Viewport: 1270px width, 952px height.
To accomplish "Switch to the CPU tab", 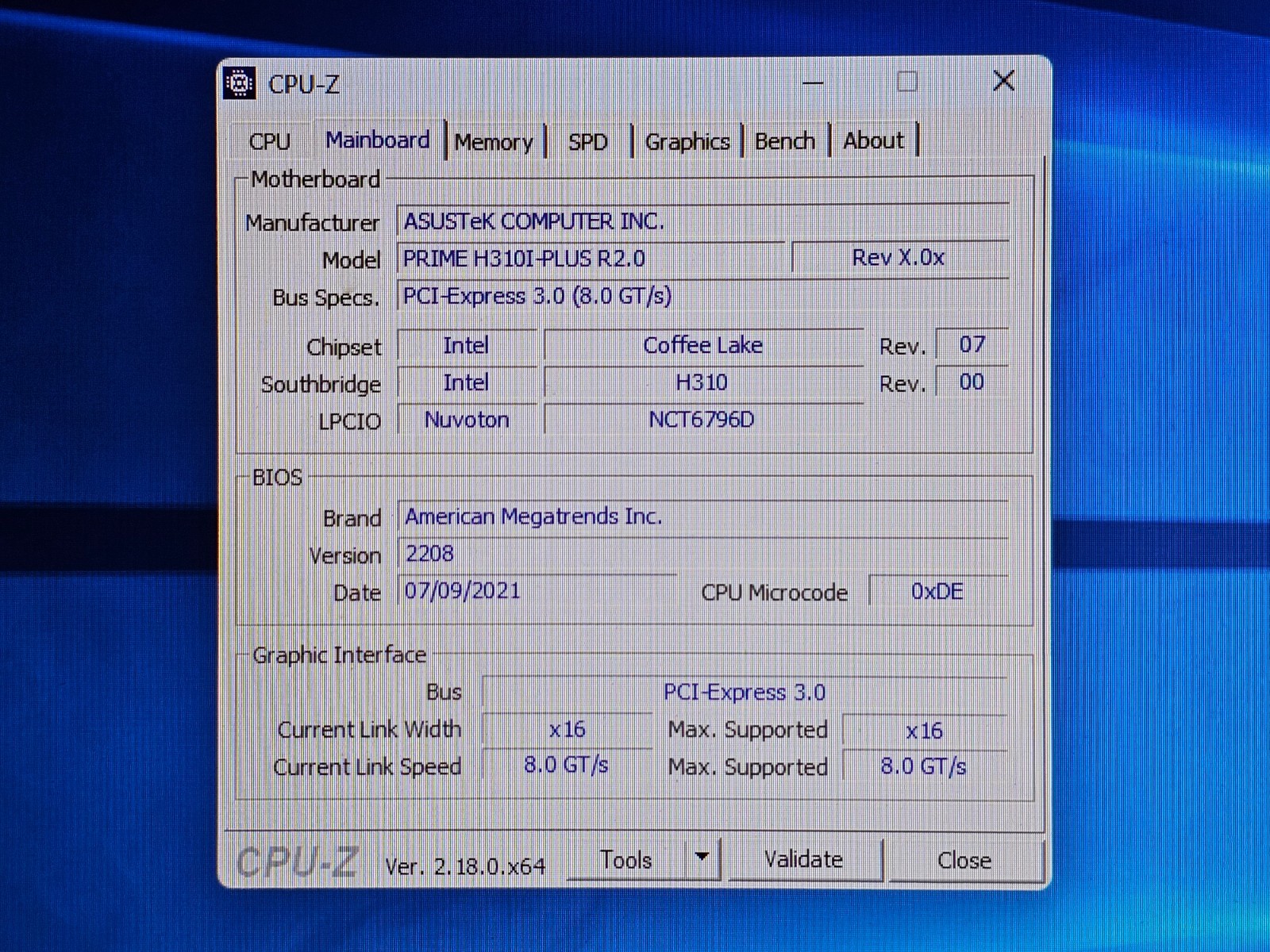I will (x=270, y=141).
